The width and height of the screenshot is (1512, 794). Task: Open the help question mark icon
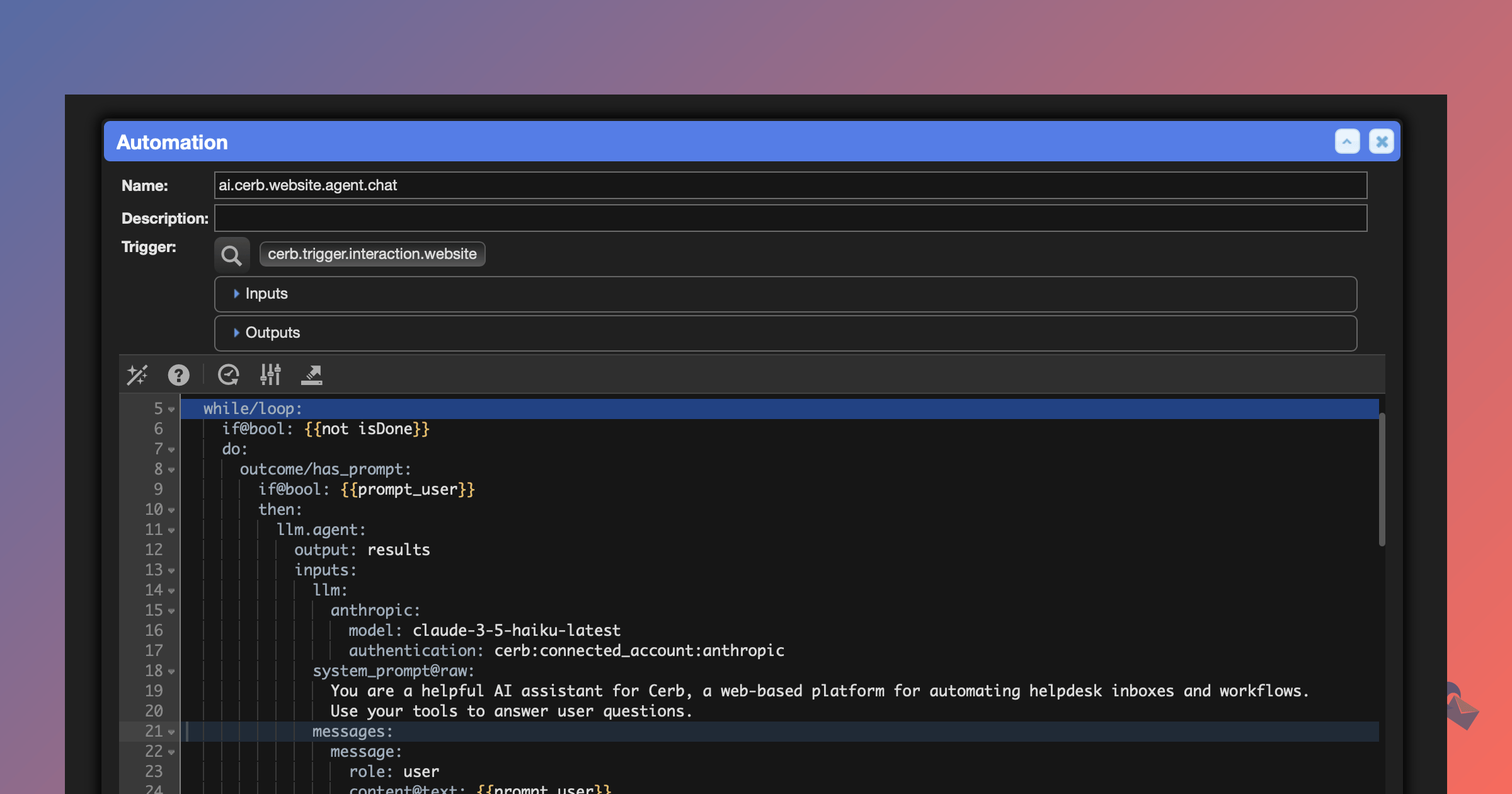click(x=178, y=375)
